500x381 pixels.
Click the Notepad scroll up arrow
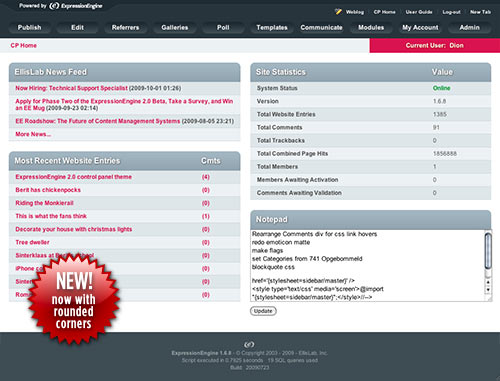[x=488, y=282]
